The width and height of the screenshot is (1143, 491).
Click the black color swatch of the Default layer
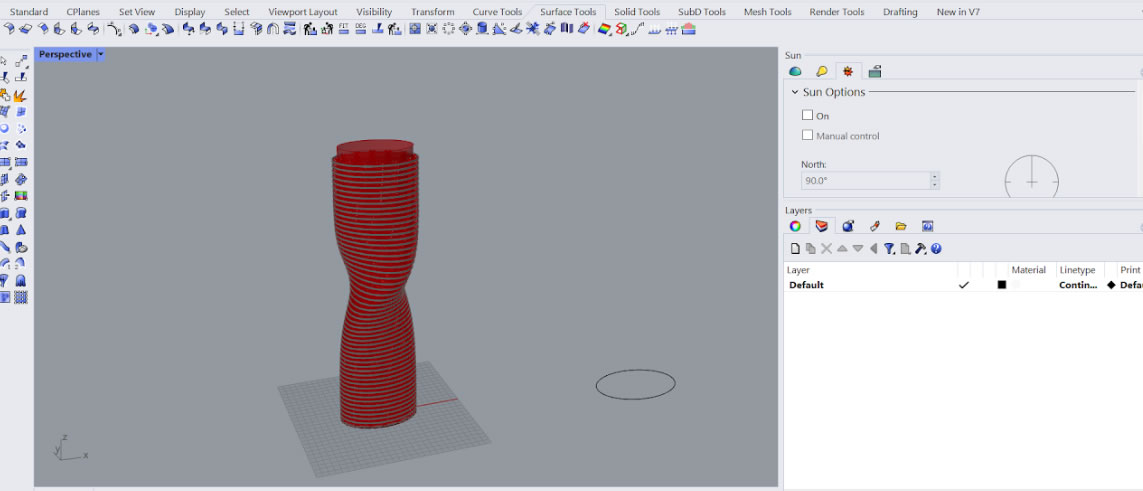1001,285
